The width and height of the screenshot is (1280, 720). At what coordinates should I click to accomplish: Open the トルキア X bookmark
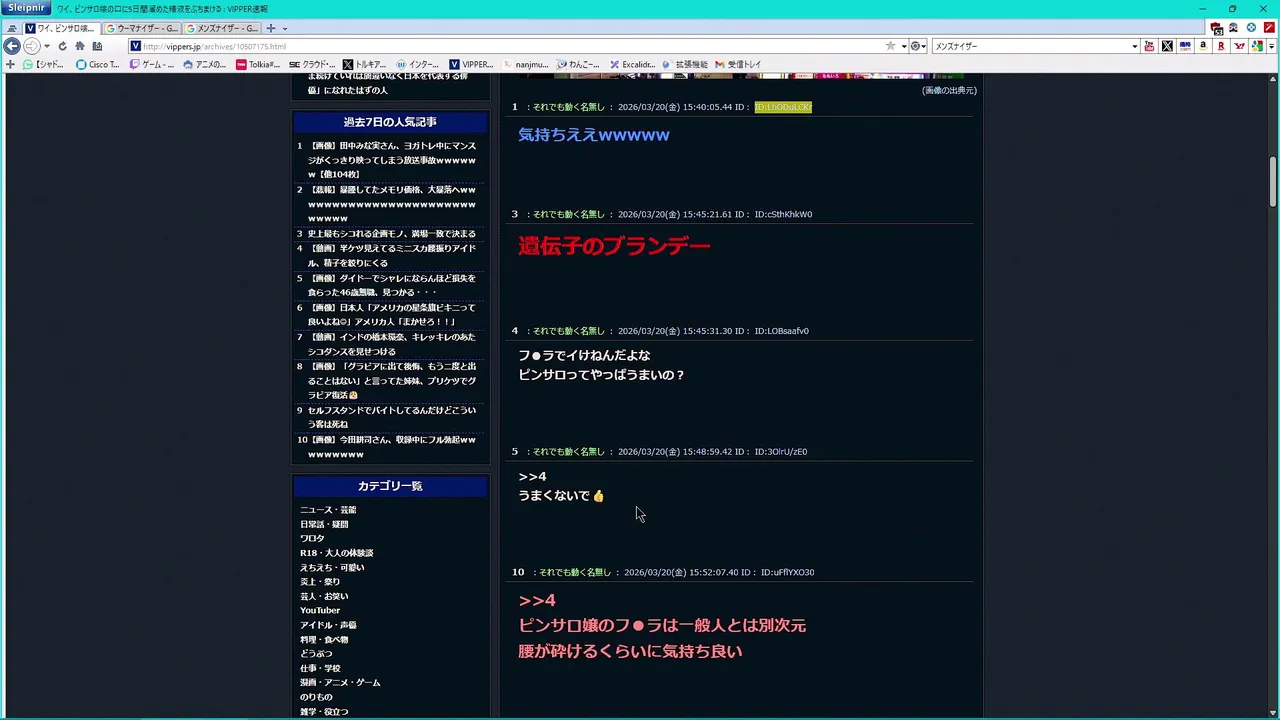pyautogui.click(x=364, y=64)
